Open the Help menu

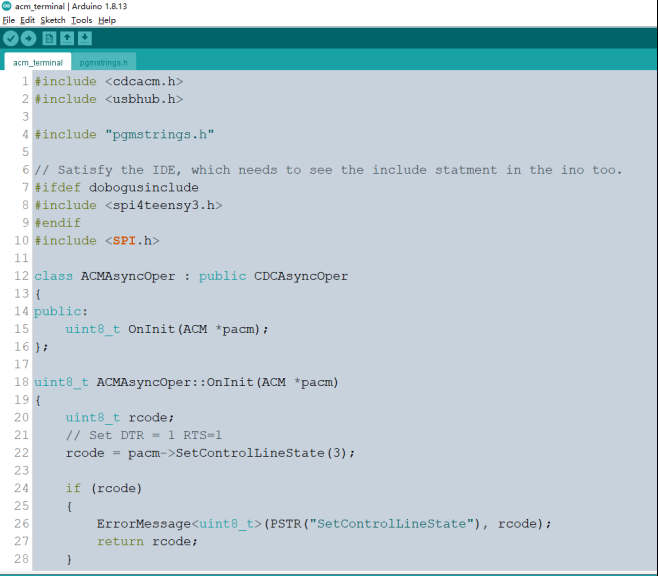[107, 20]
